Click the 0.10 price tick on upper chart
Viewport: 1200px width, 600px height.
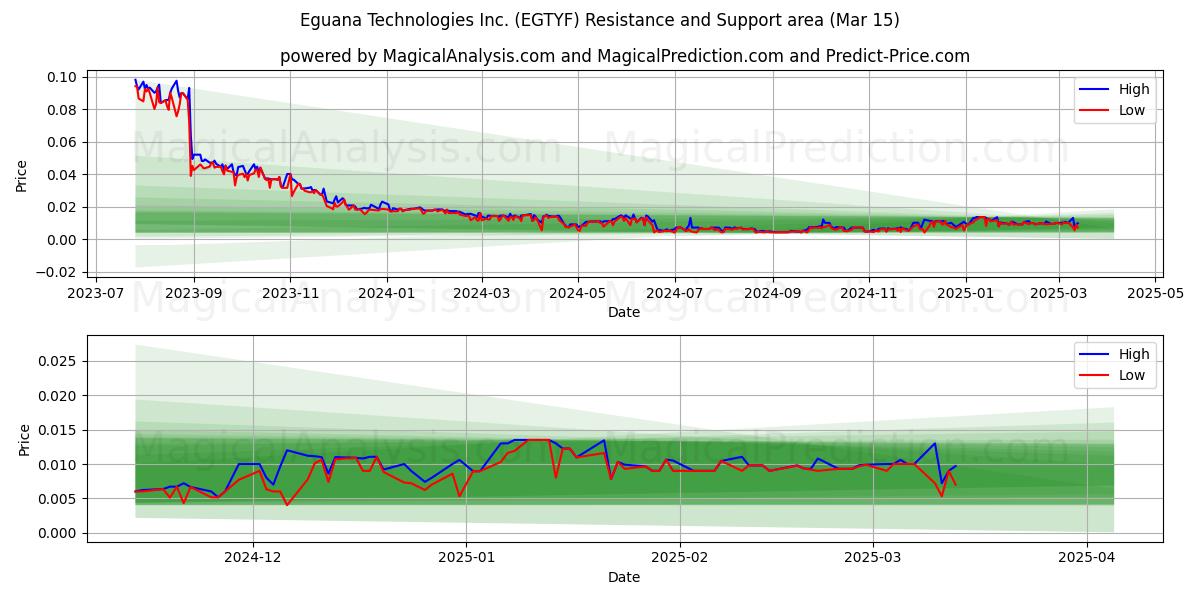pos(62,77)
